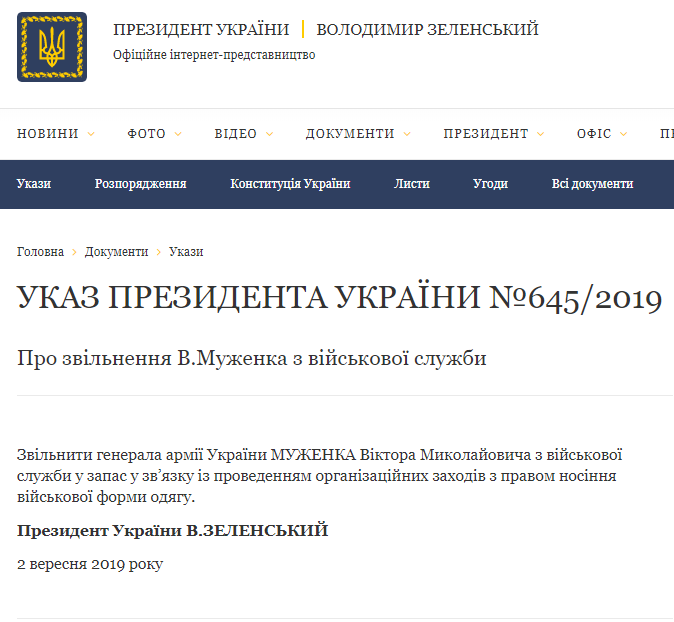Select the Конституція України submenu tab
674x622 pixels.
(x=290, y=184)
